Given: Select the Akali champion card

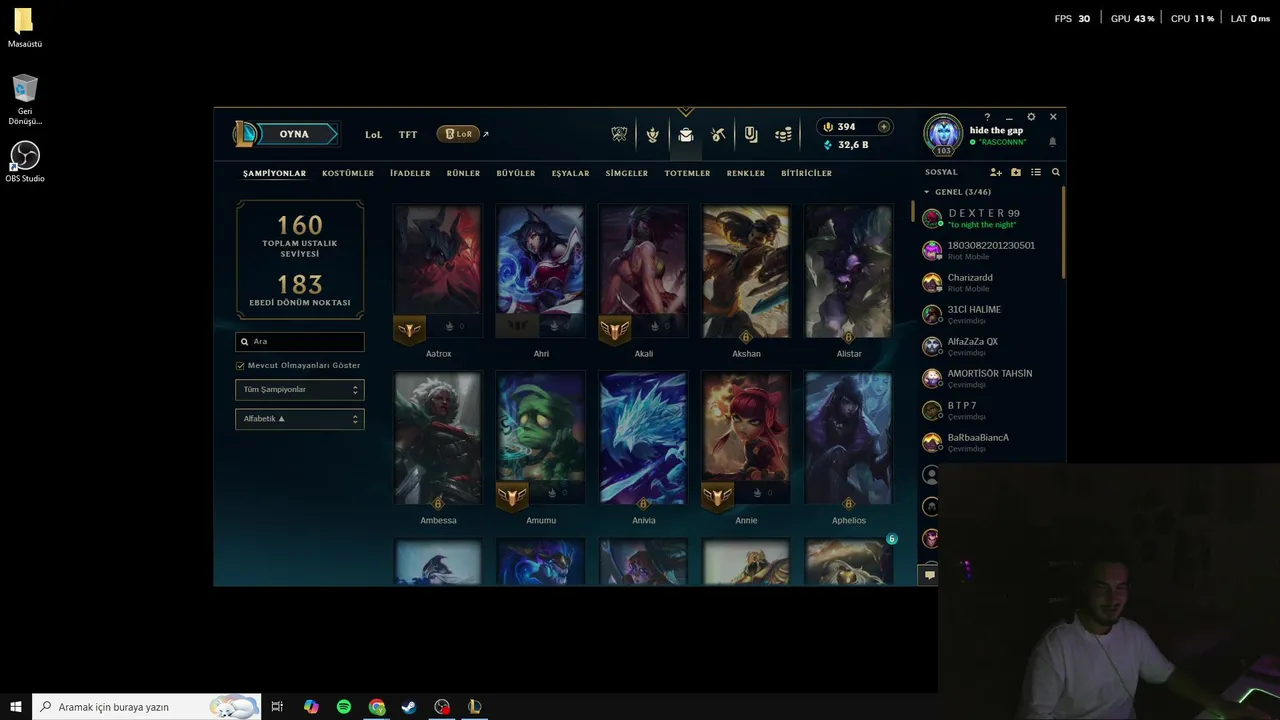Looking at the screenshot, I should point(644,272).
